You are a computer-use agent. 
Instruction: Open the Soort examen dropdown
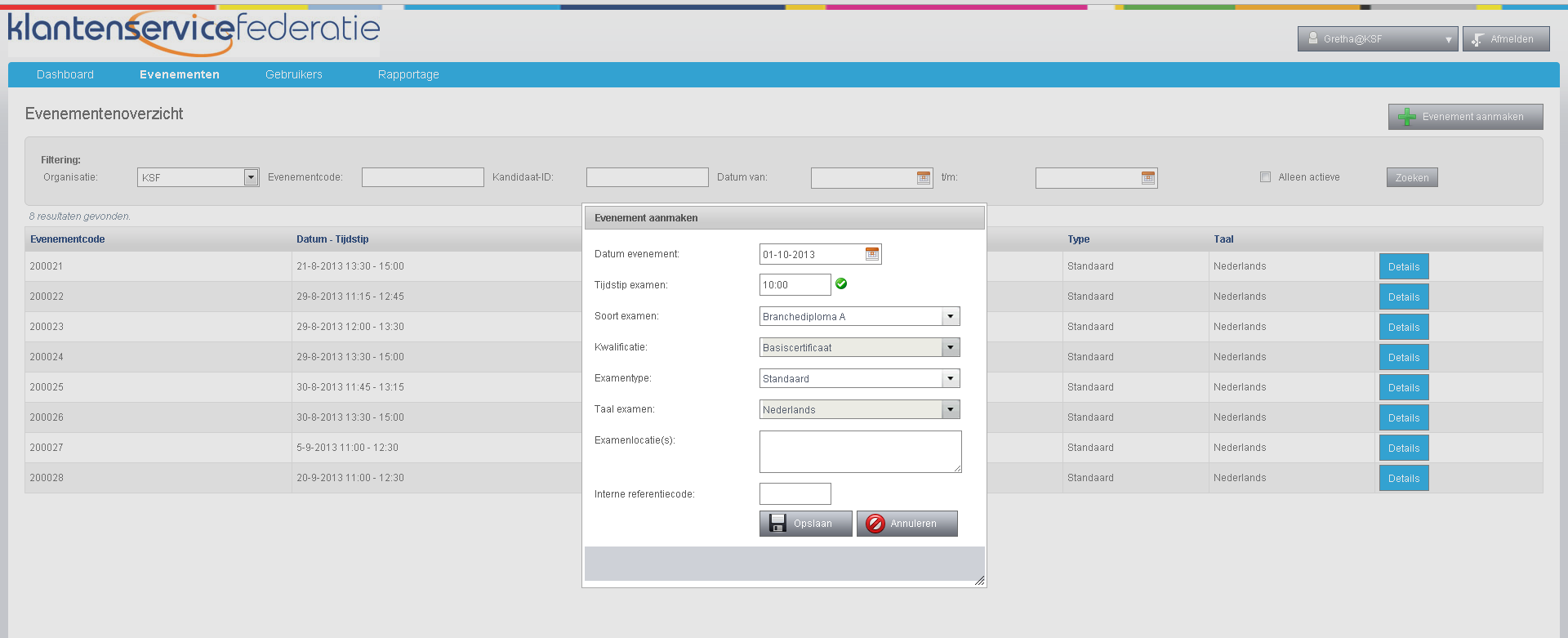coord(951,316)
